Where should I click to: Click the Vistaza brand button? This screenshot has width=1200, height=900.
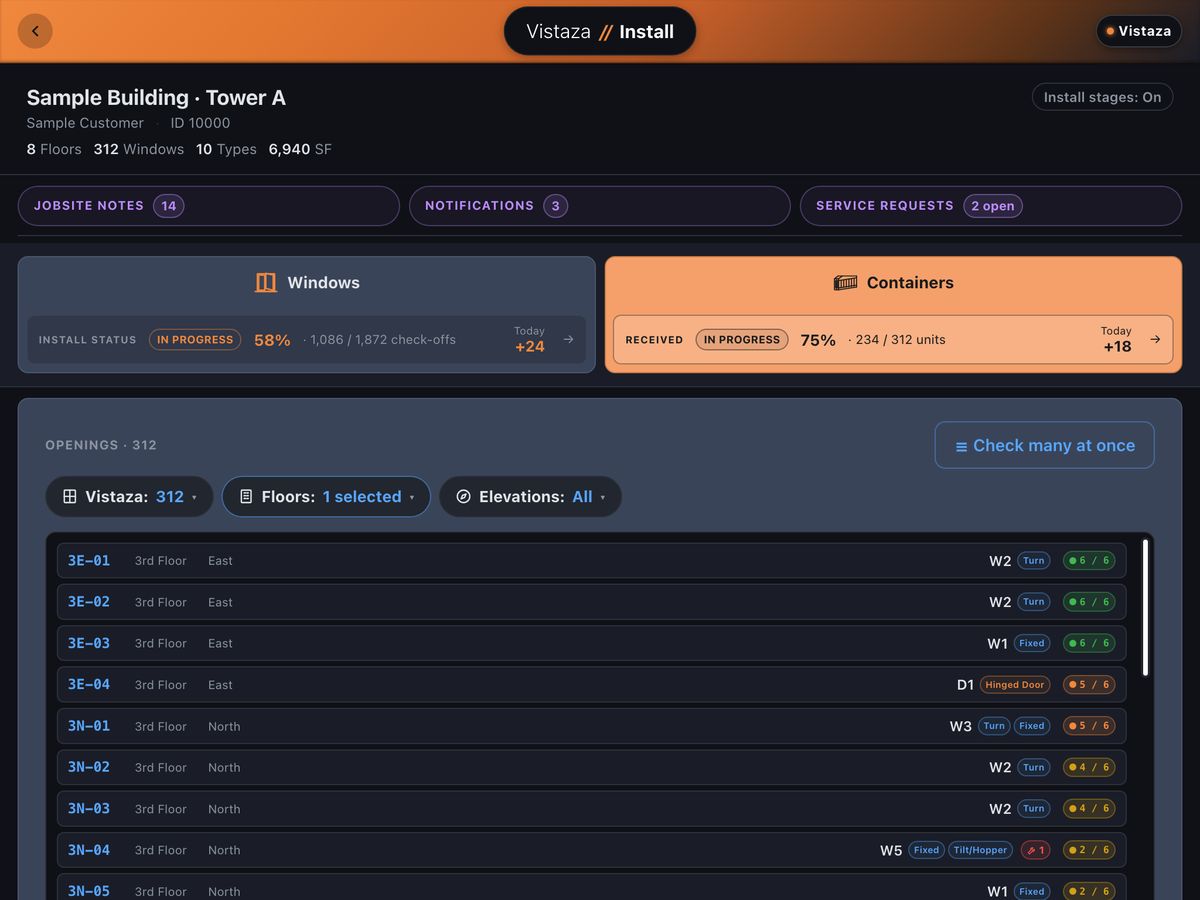pyautogui.click(x=1139, y=31)
